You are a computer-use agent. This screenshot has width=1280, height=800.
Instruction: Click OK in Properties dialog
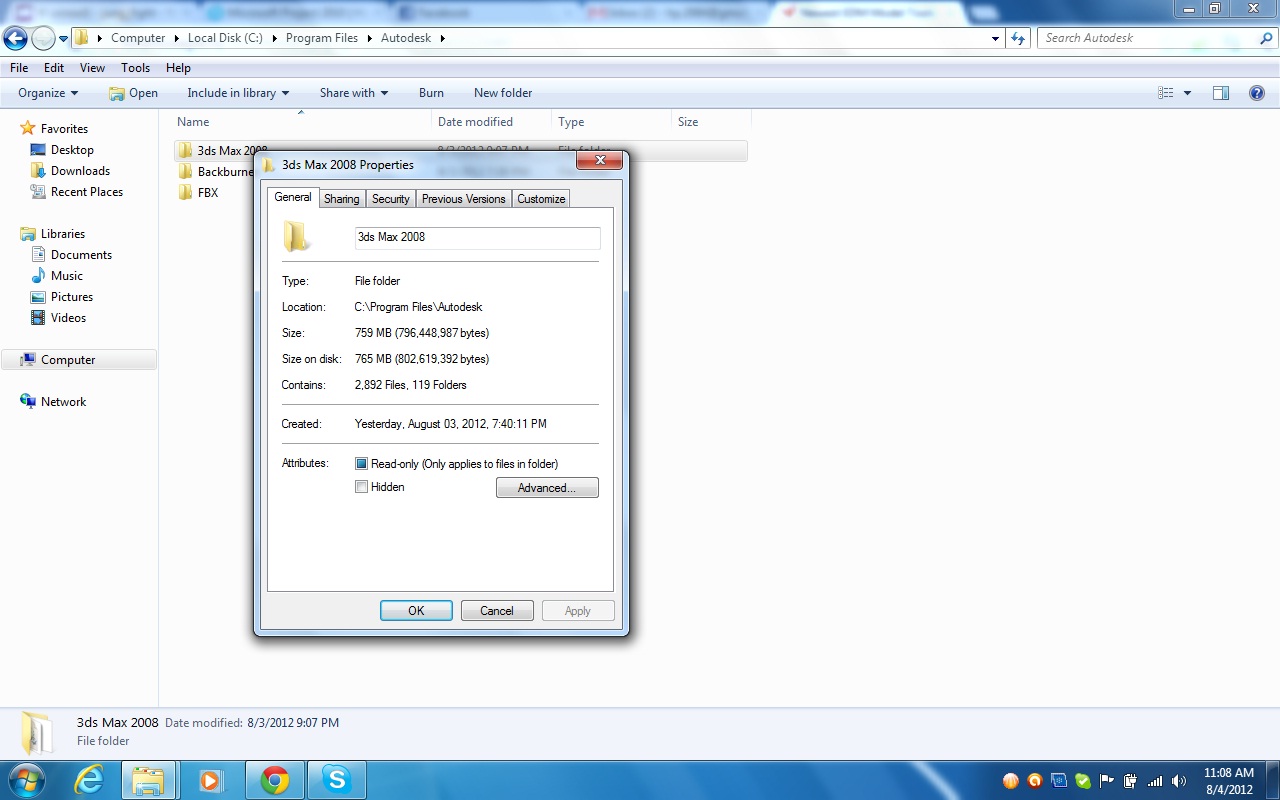click(x=416, y=611)
